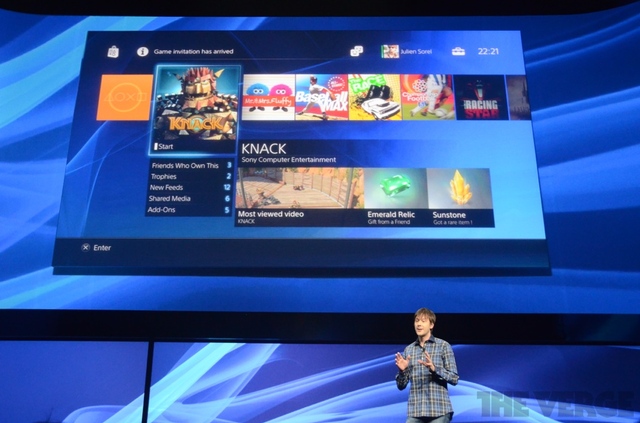Open the settings toolbox icon
This screenshot has height=423, width=640.
[459, 51]
